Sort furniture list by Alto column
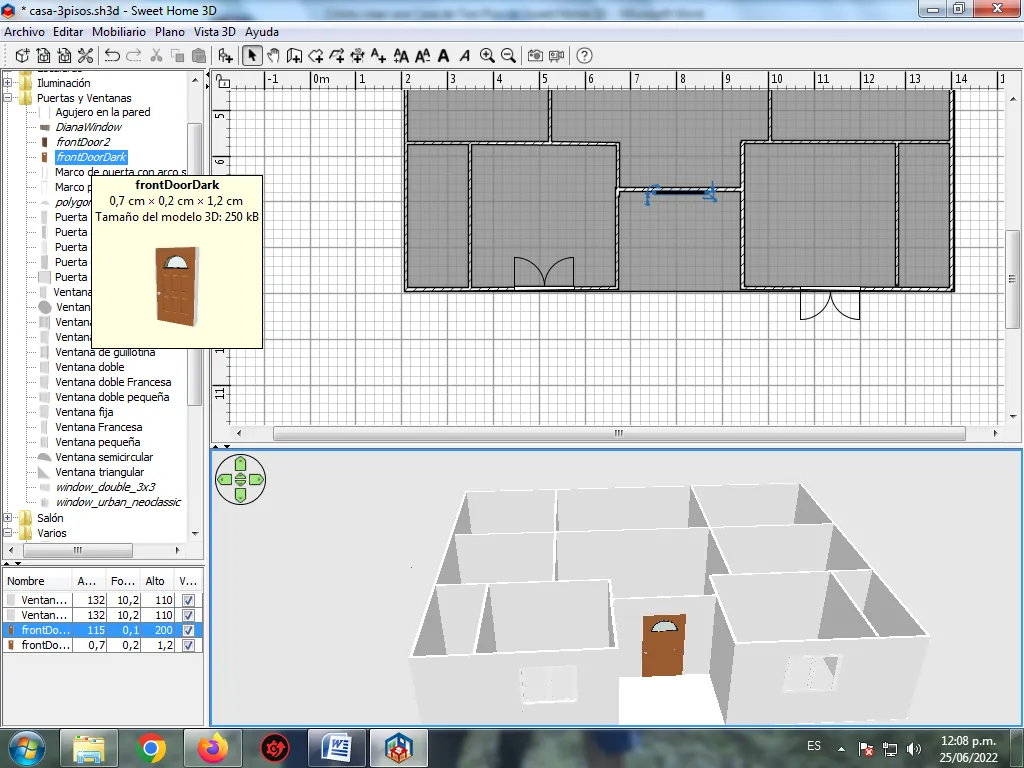 pyautogui.click(x=157, y=581)
